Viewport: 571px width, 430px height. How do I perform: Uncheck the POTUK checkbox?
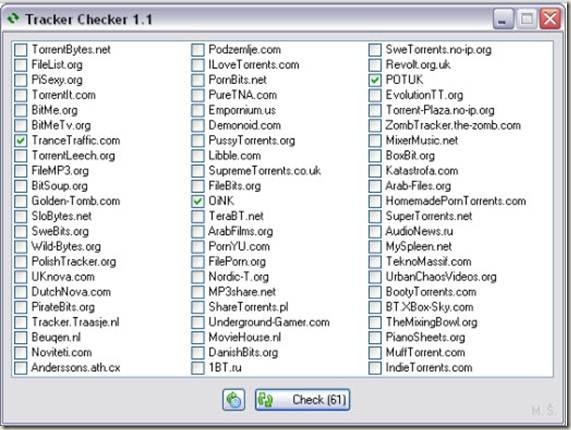pos(375,80)
